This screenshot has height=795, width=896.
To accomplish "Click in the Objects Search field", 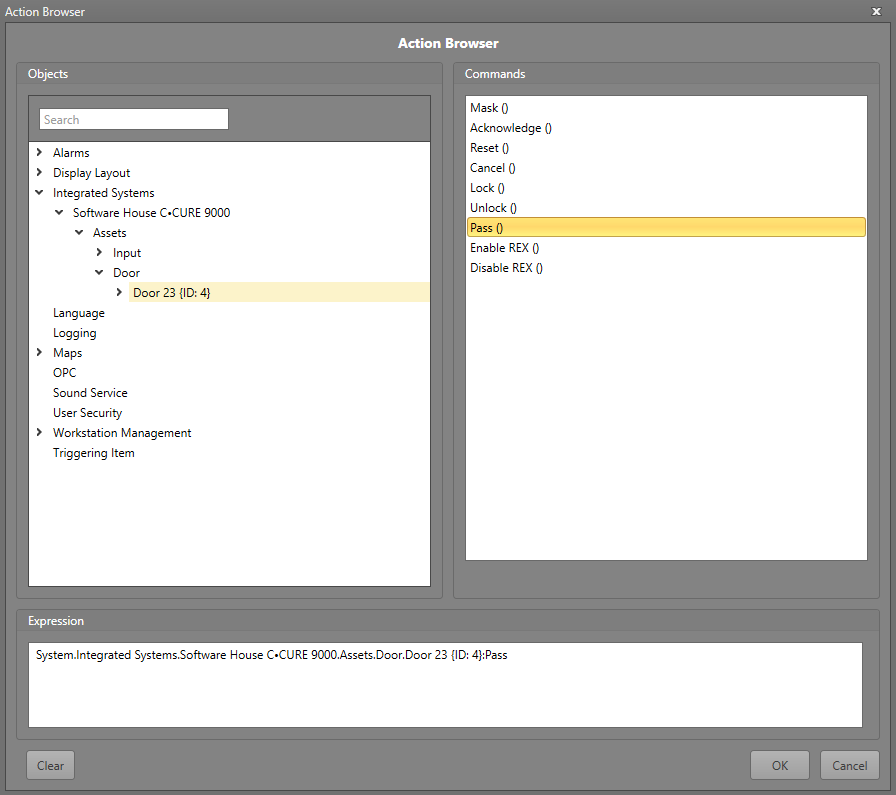I will tap(134, 120).
